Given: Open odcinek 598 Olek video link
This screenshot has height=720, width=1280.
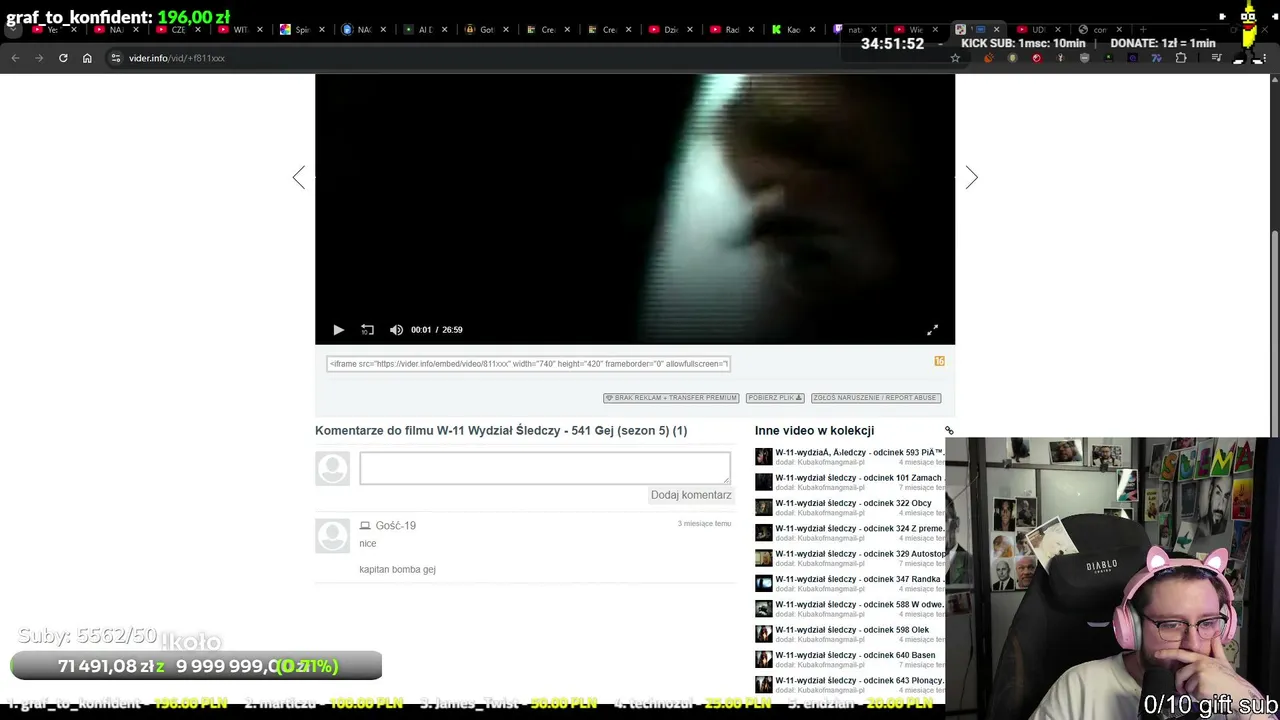Looking at the screenshot, I should (x=852, y=630).
